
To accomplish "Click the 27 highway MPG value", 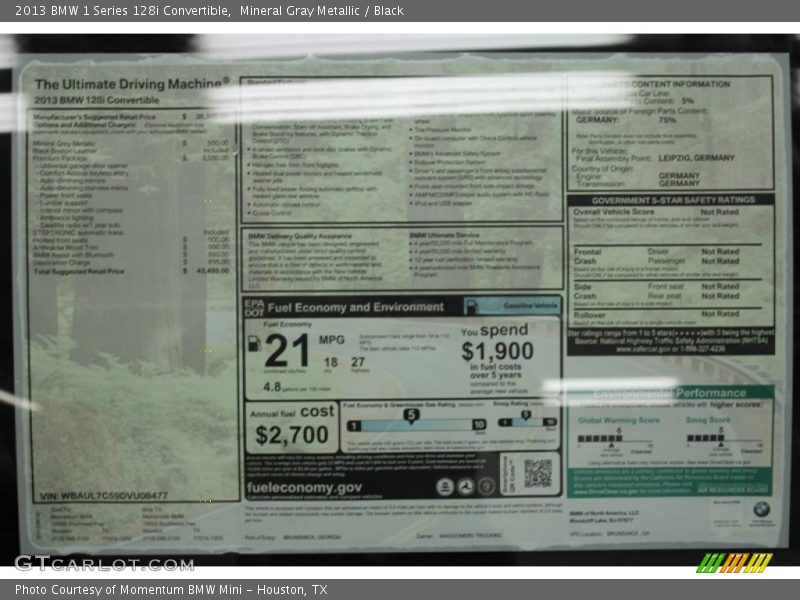I will pos(358,362).
